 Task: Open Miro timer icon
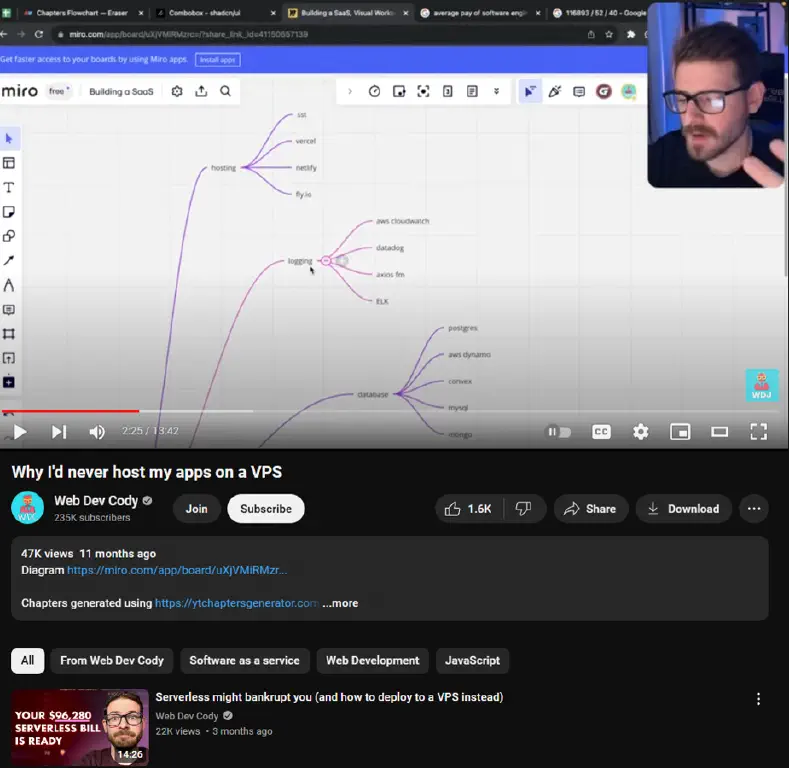pos(374,91)
